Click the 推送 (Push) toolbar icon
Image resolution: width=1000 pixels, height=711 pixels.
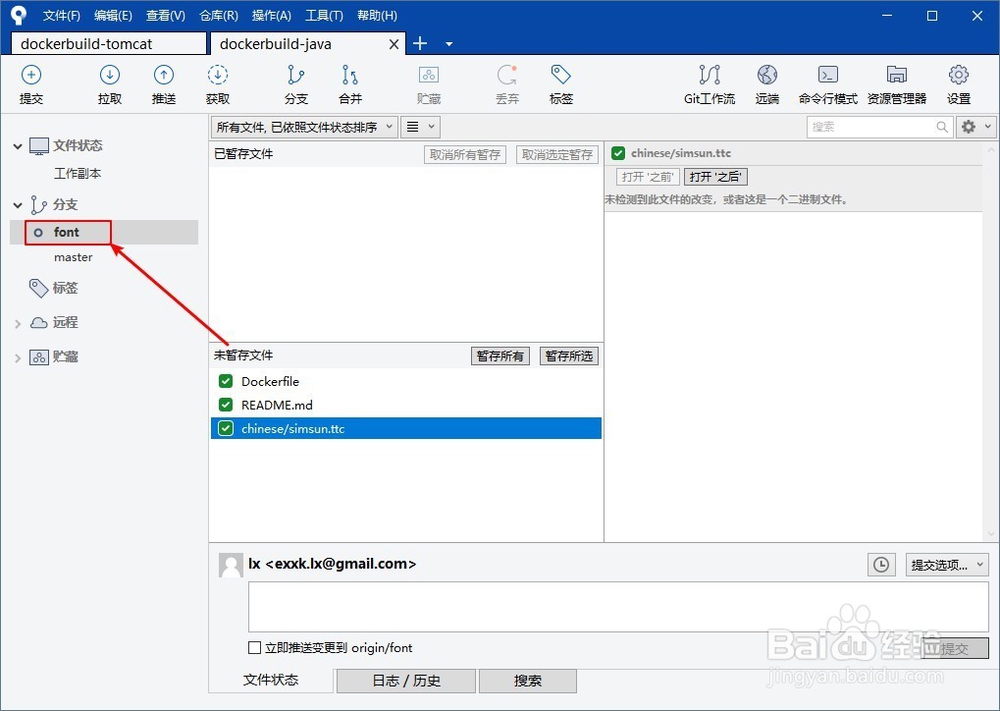[x=164, y=75]
